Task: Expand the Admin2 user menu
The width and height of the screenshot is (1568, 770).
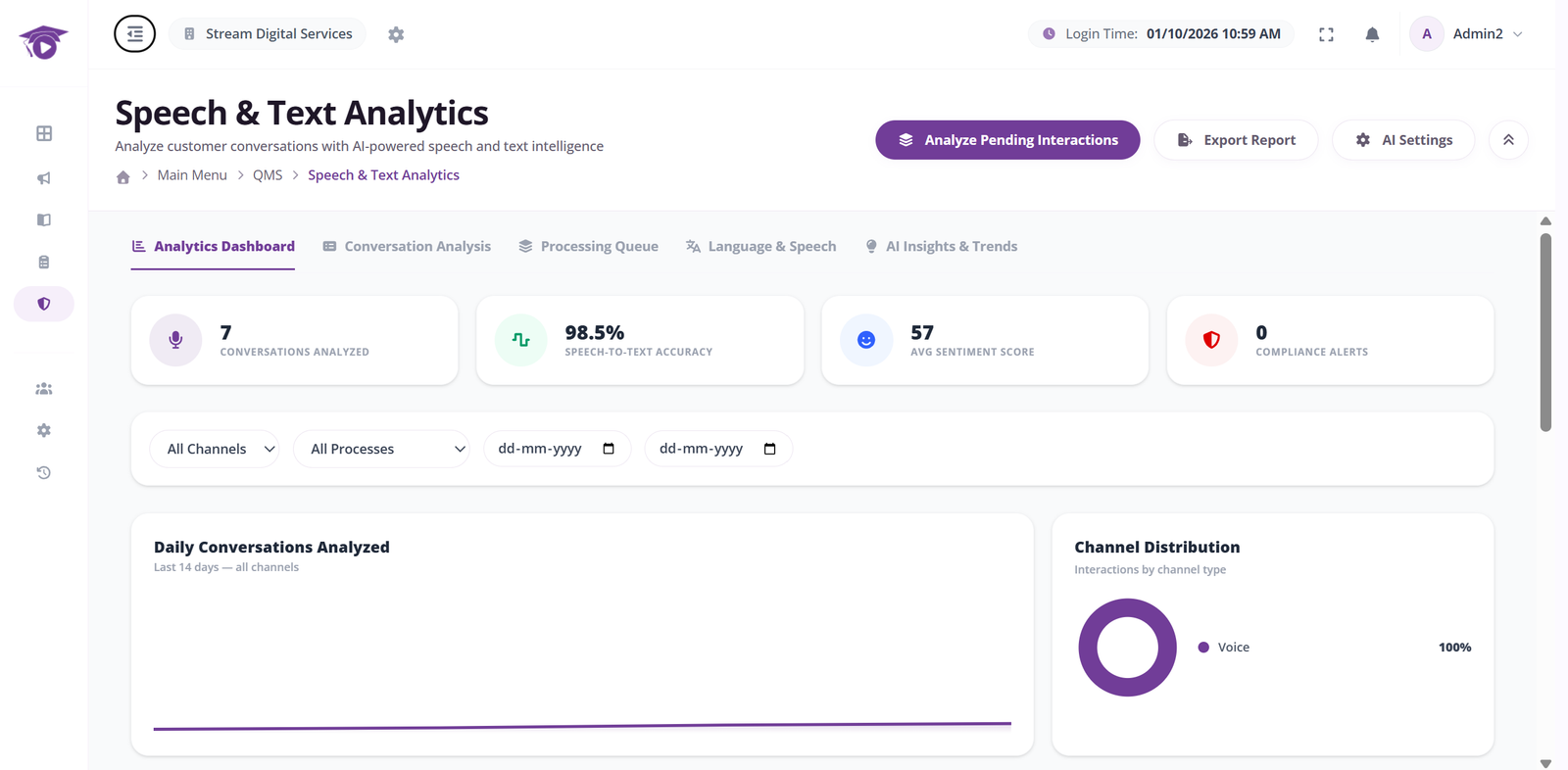Action: coord(1467,33)
